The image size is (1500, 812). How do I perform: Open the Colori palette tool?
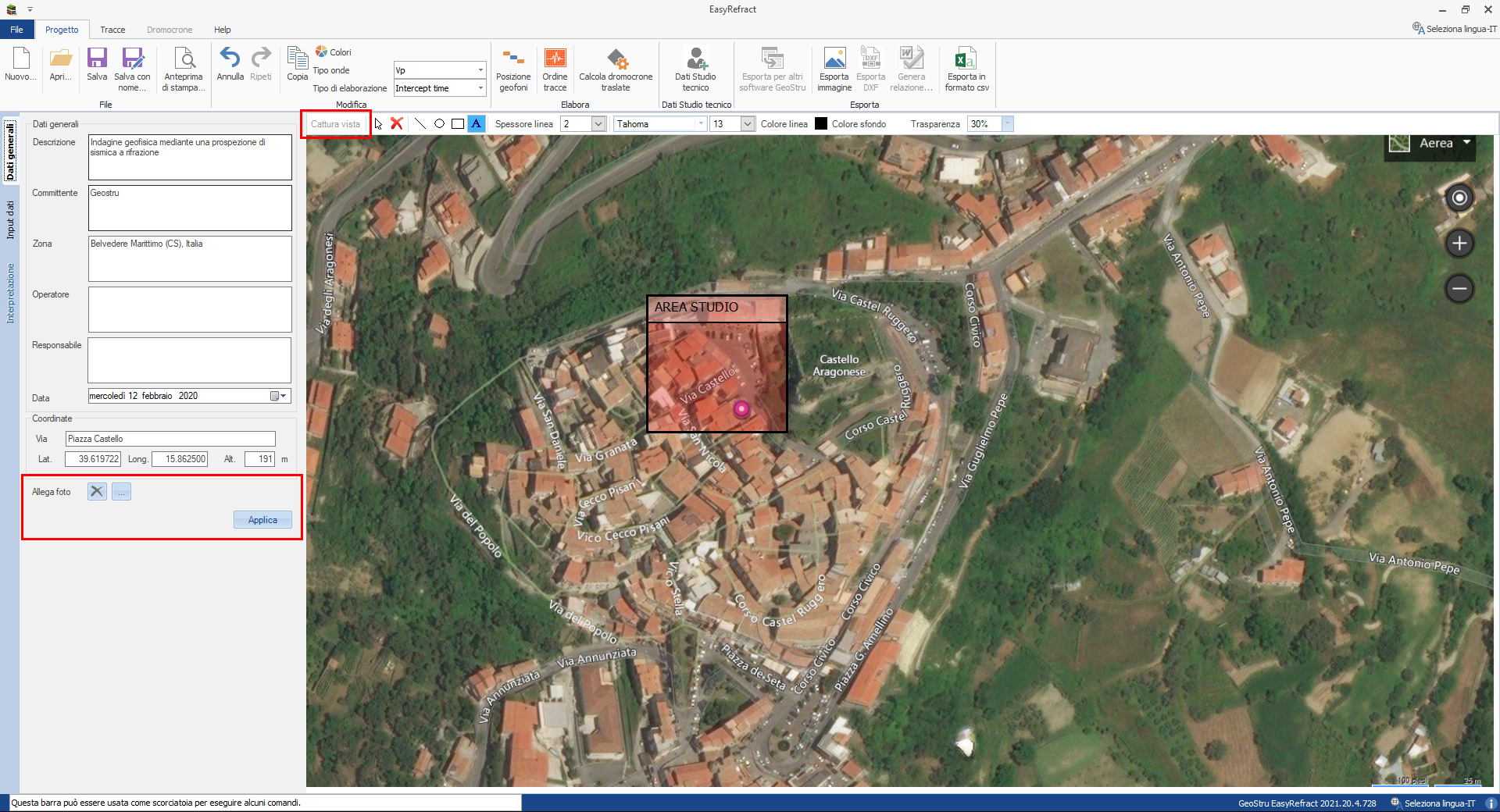click(334, 52)
